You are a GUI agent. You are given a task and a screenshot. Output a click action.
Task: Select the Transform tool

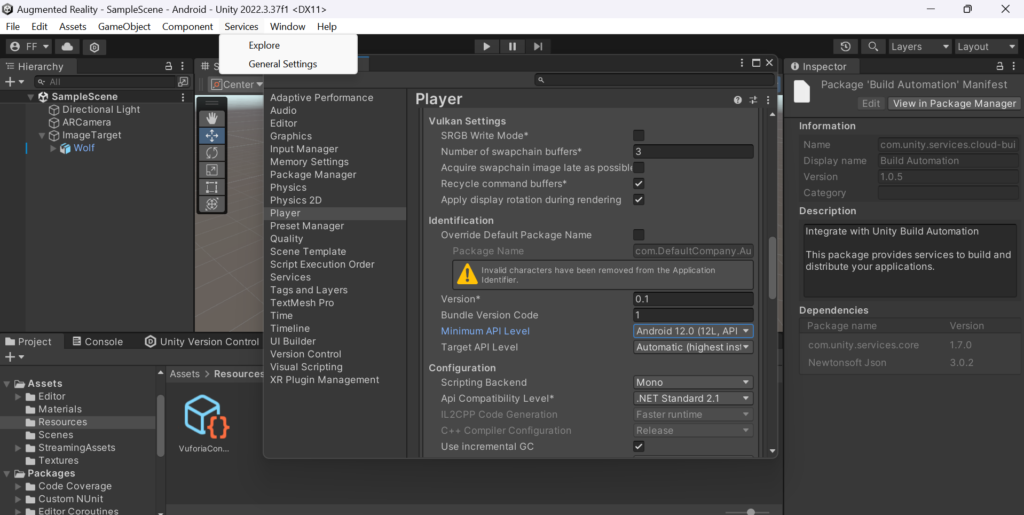click(212, 204)
